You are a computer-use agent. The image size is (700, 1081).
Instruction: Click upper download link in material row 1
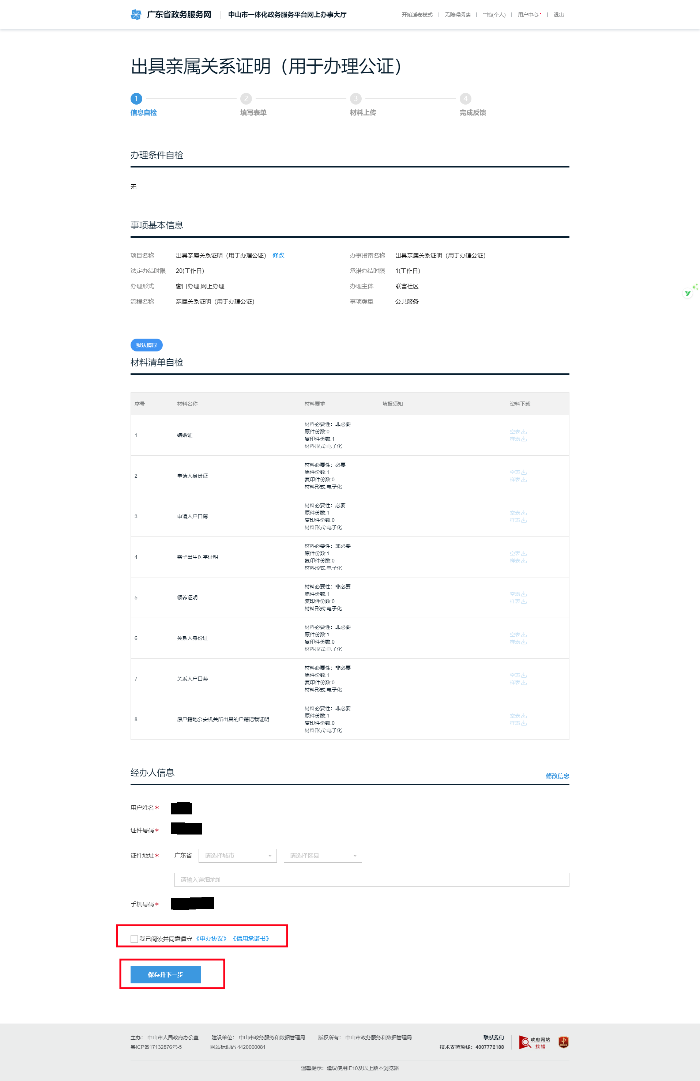[x=518, y=431]
